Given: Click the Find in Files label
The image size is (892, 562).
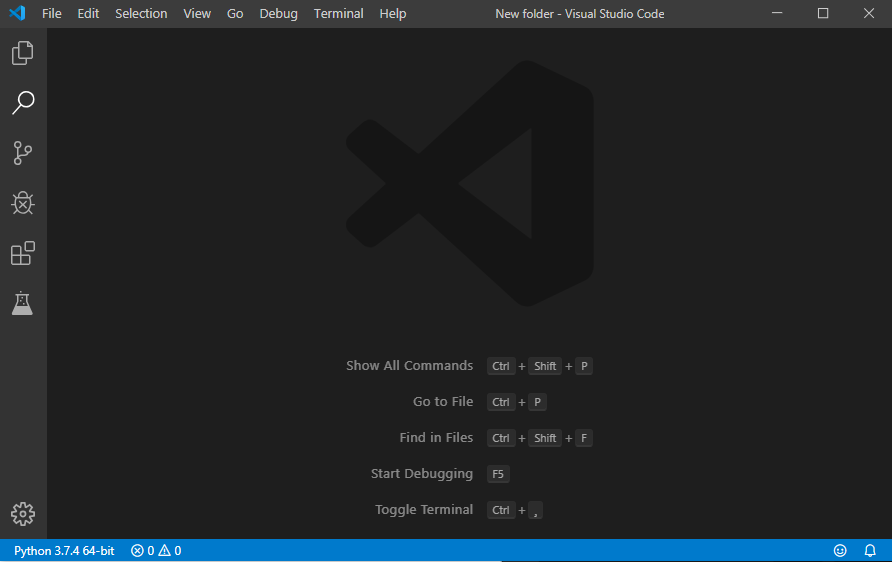Looking at the screenshot, I should pyautogui.click(x=436, y=437).
